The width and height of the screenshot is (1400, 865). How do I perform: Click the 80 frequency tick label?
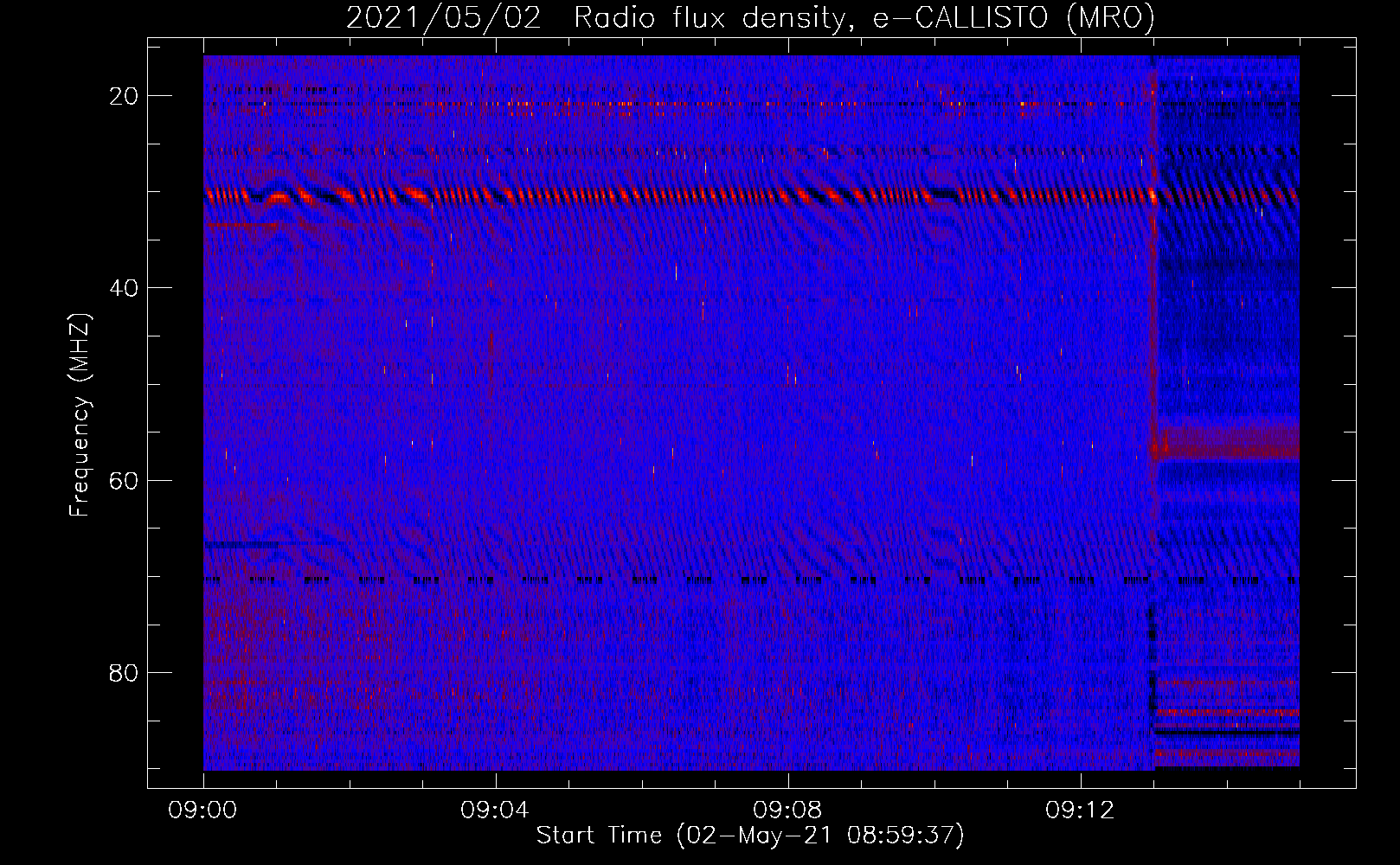point(124,672)
